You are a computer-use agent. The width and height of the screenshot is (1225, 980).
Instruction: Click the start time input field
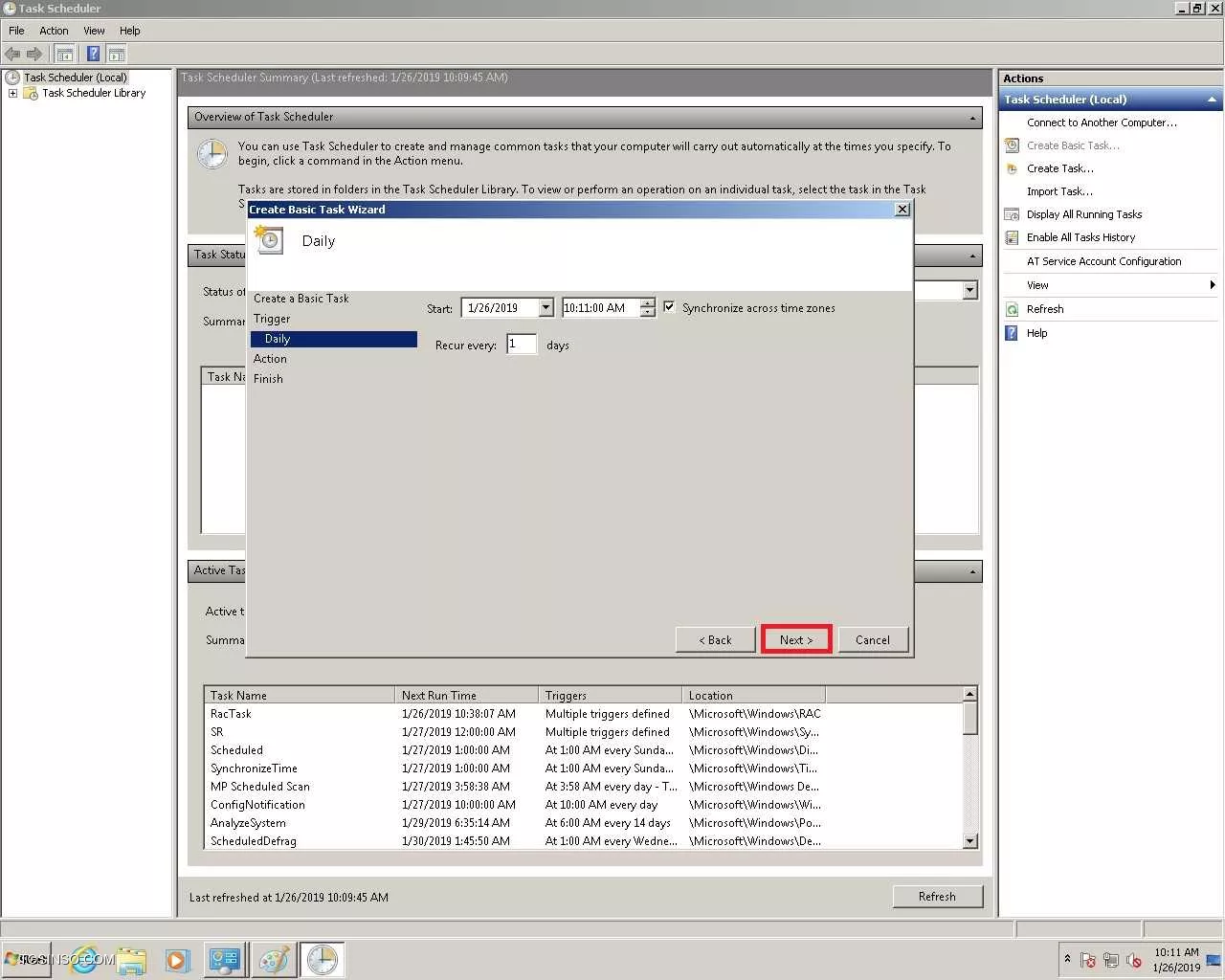(x=601, y=308)
